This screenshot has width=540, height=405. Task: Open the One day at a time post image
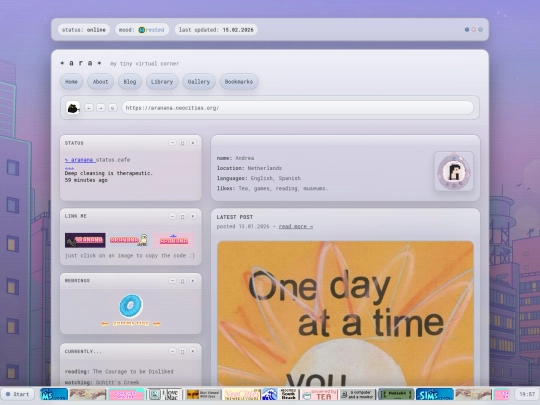(345, 313)
